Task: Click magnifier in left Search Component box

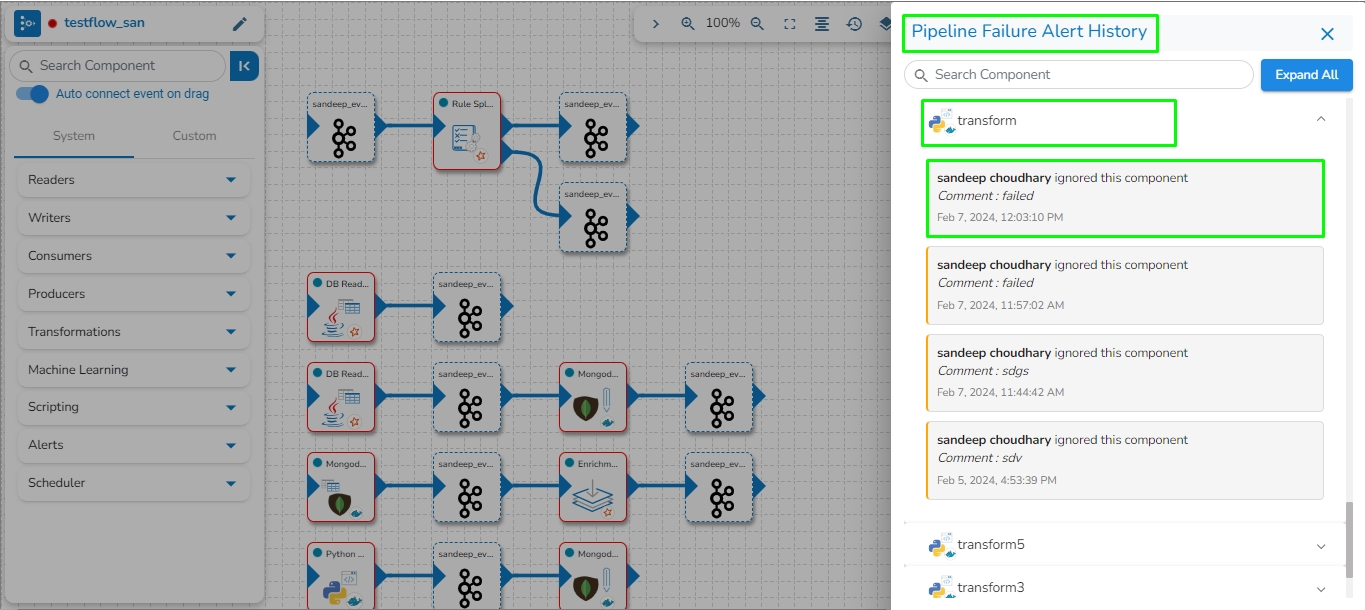Action: coord(26,66)
